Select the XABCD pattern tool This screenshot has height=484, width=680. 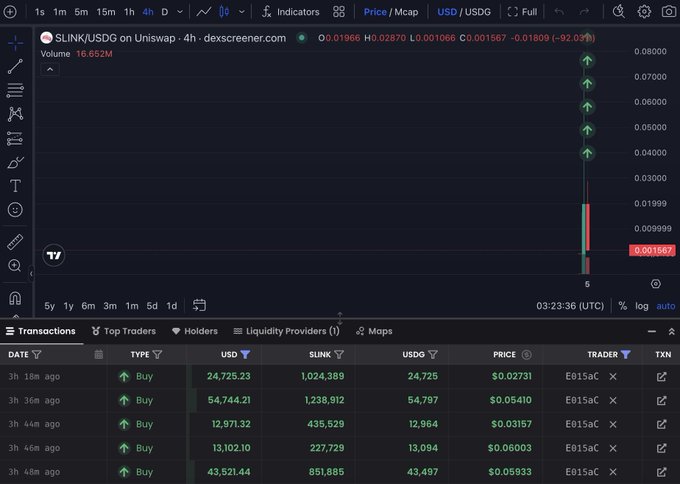tap(15, 114)
